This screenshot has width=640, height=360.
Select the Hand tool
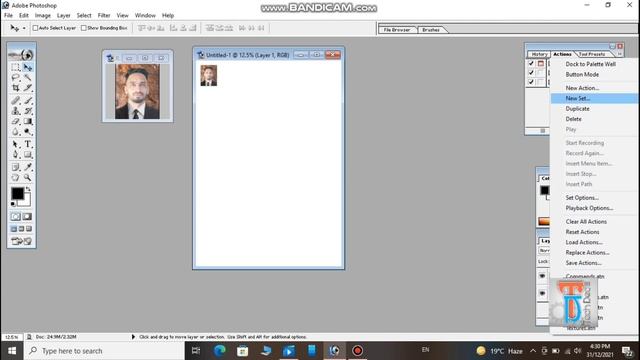click(16, 178)
